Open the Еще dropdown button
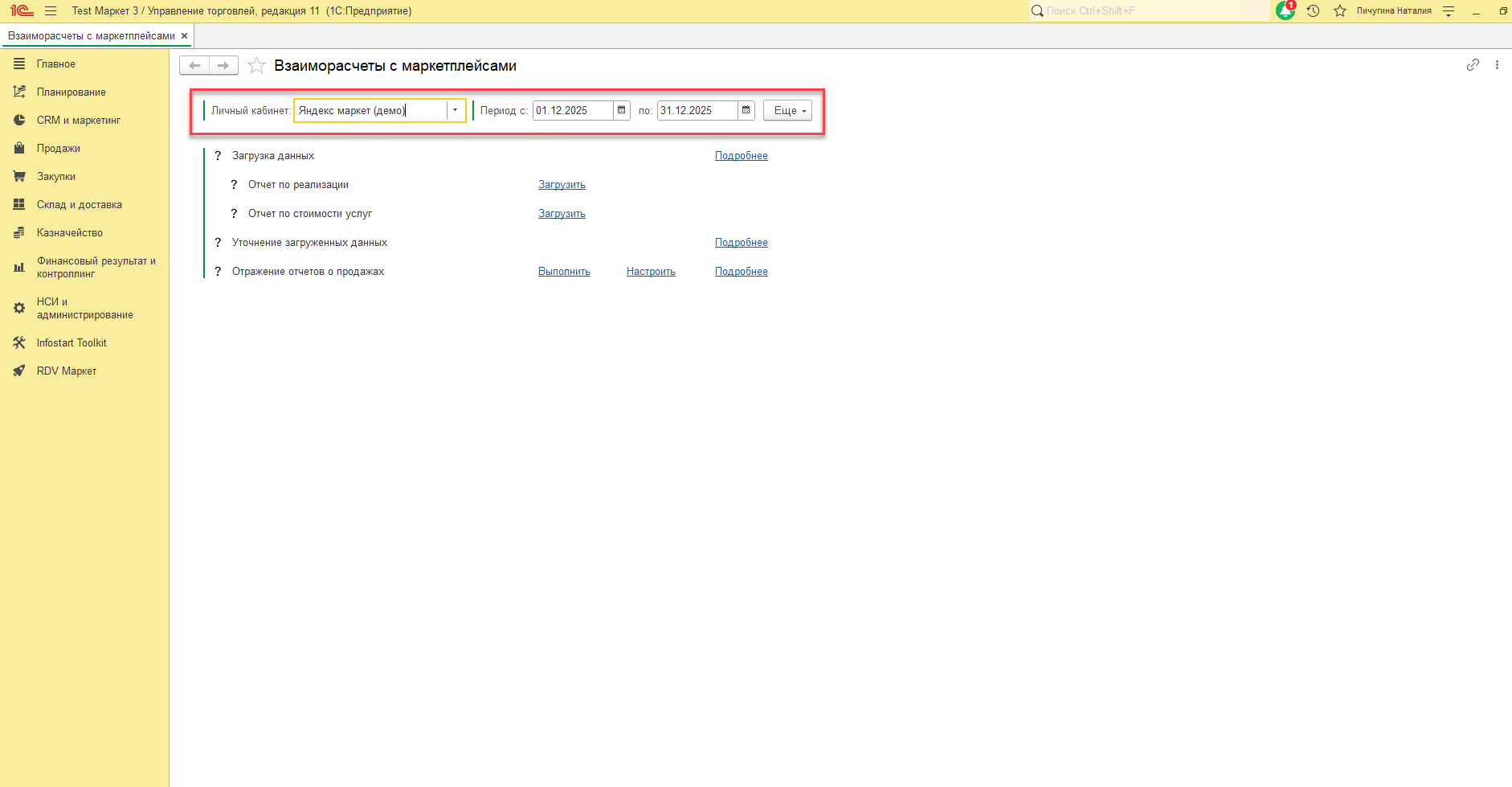 coord(787,110)
